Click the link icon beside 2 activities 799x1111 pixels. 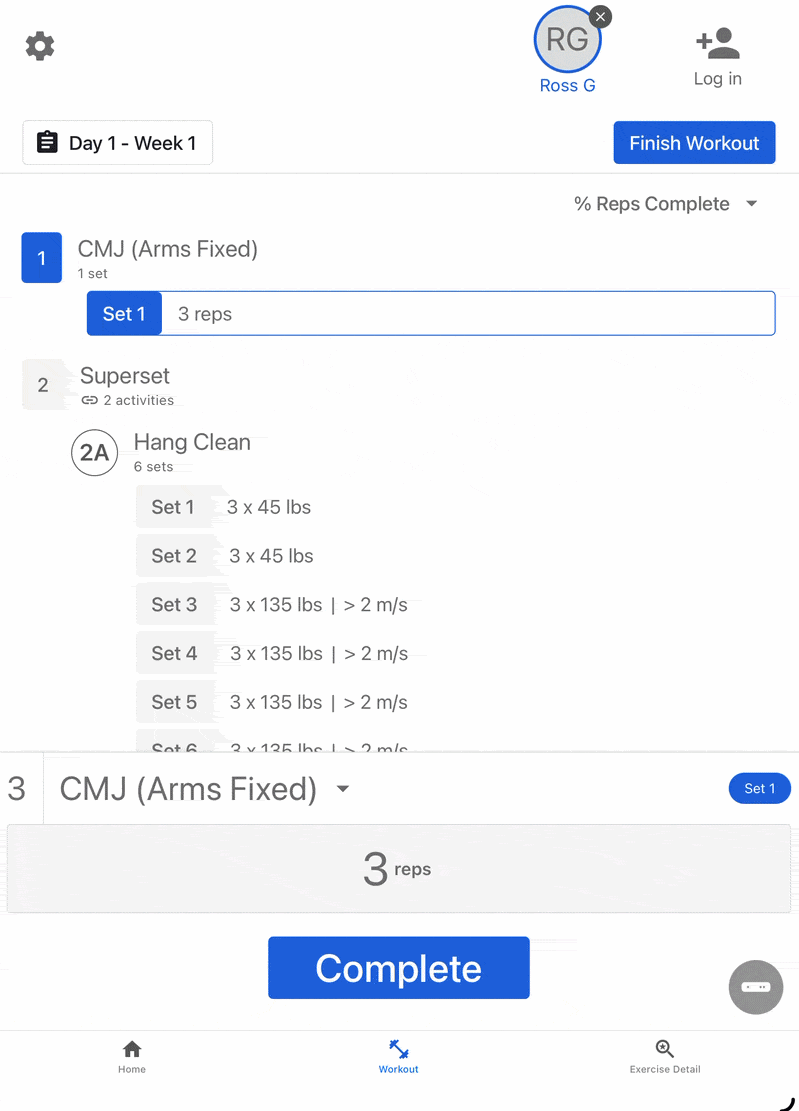point(90,400)
